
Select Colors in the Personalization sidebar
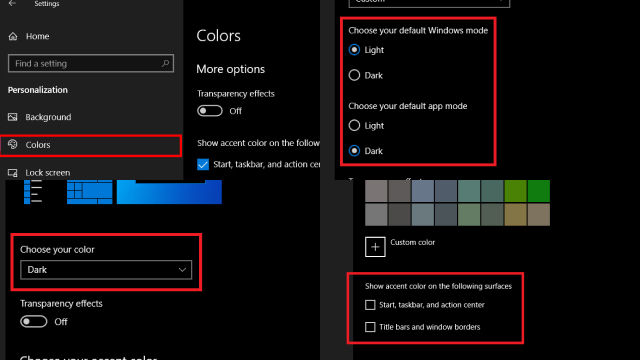91,145
